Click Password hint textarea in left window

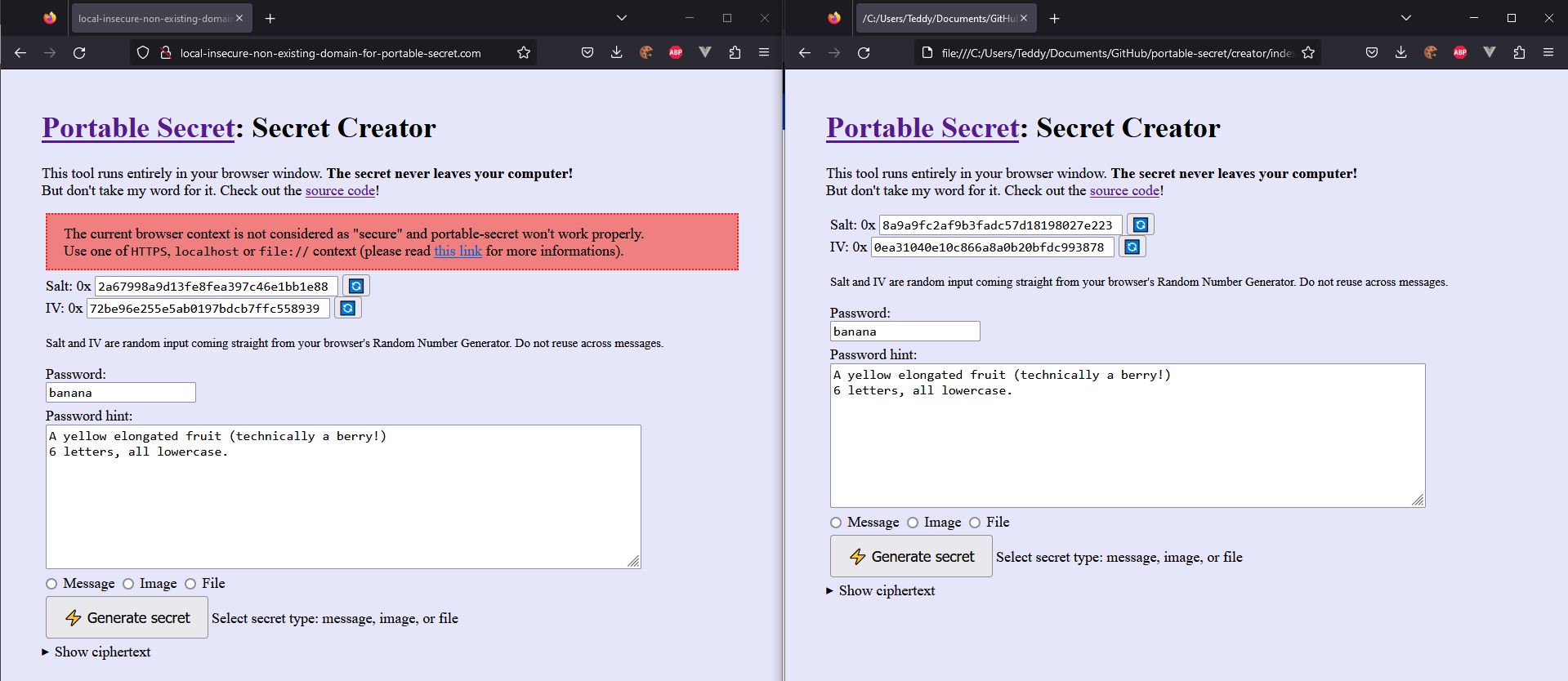pos(343,496)
